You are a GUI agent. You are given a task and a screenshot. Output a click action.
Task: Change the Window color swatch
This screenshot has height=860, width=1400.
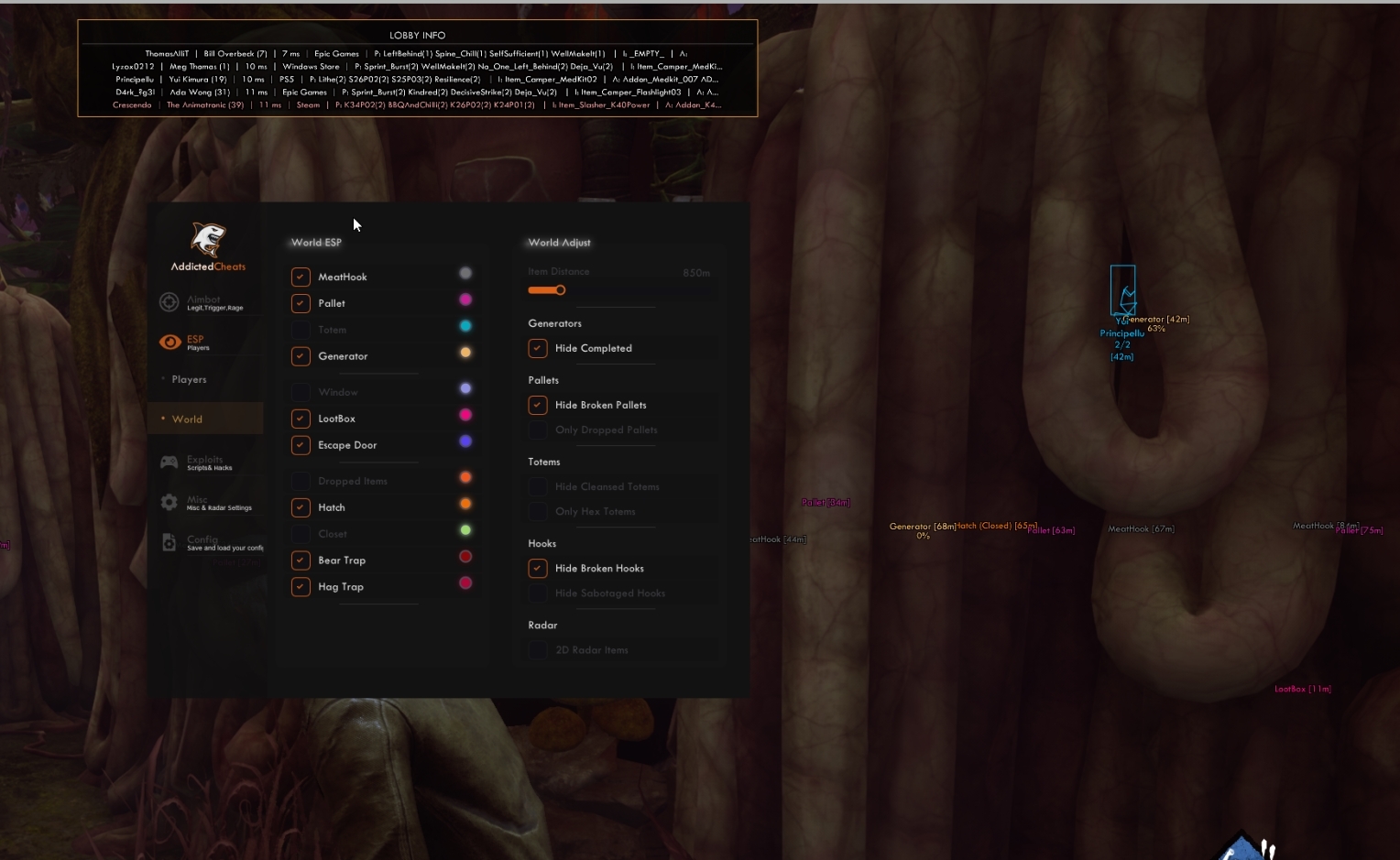(465, 388)
